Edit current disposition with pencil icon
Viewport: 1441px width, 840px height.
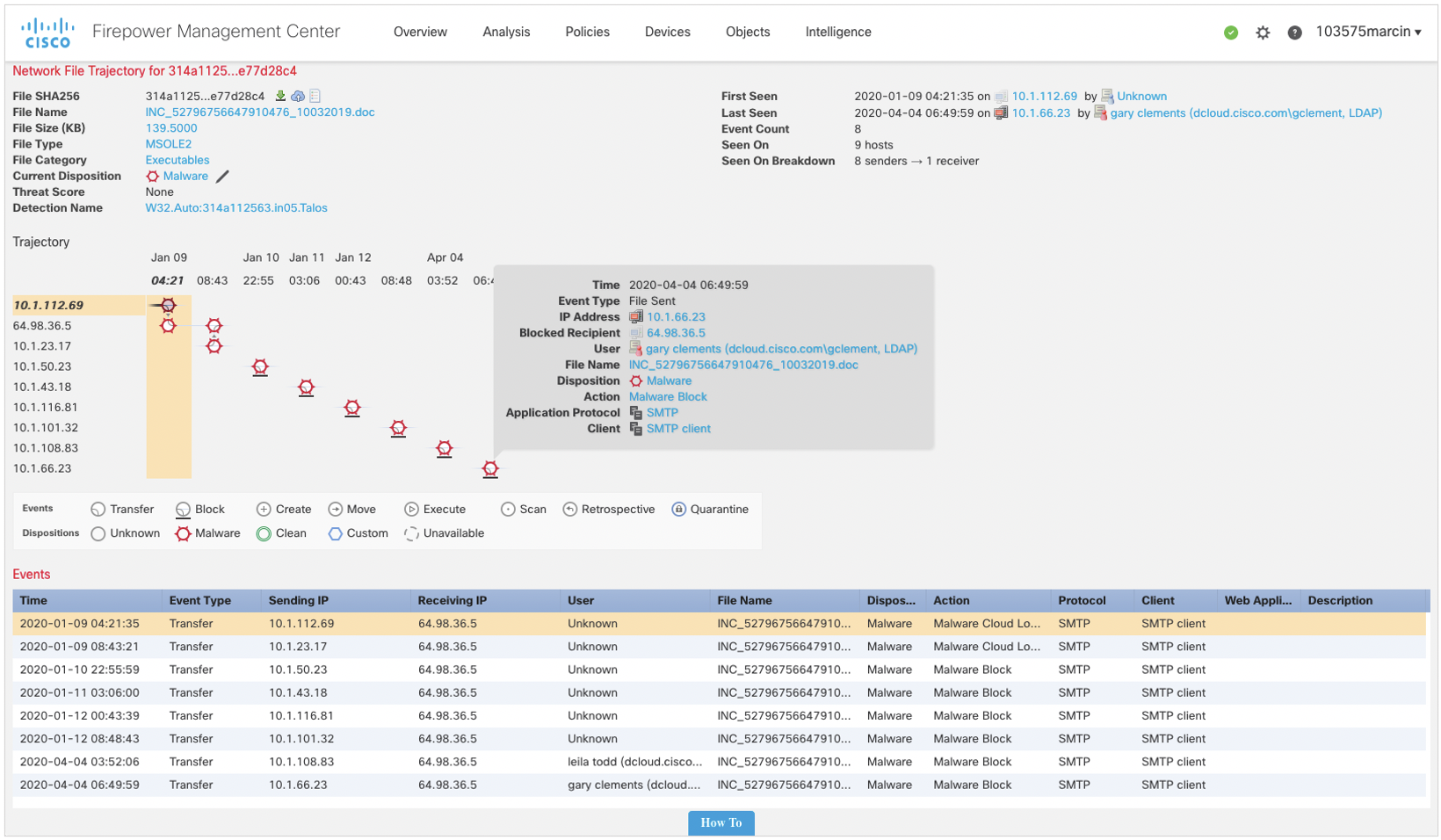point(223,176)
